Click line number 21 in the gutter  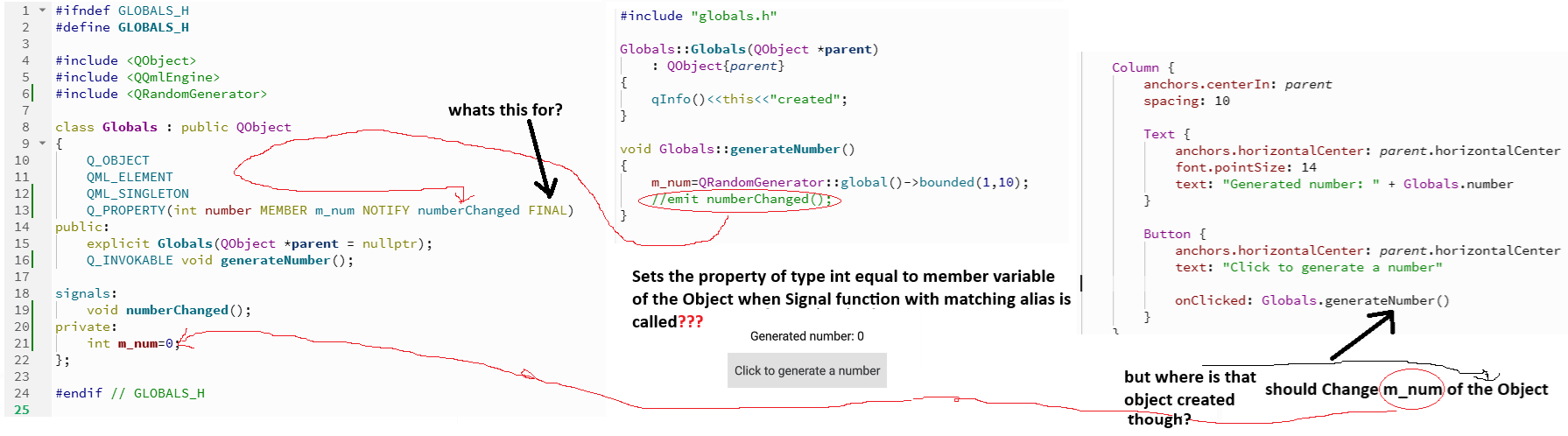click(22, 343)
